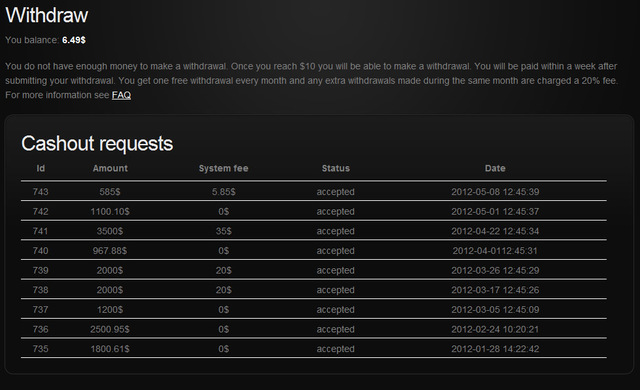Click accepted status of request 738
This screenshot has width=640, height=390.
point(336,290)
